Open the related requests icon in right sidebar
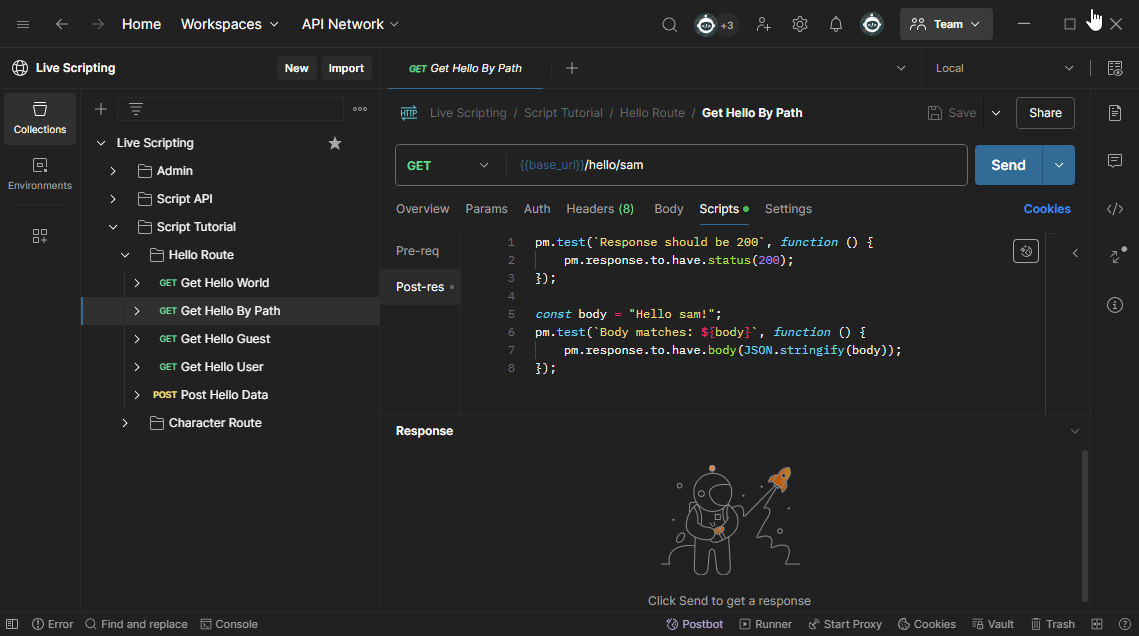Viewport: 1139px width, 636px height. [1116, 256]
